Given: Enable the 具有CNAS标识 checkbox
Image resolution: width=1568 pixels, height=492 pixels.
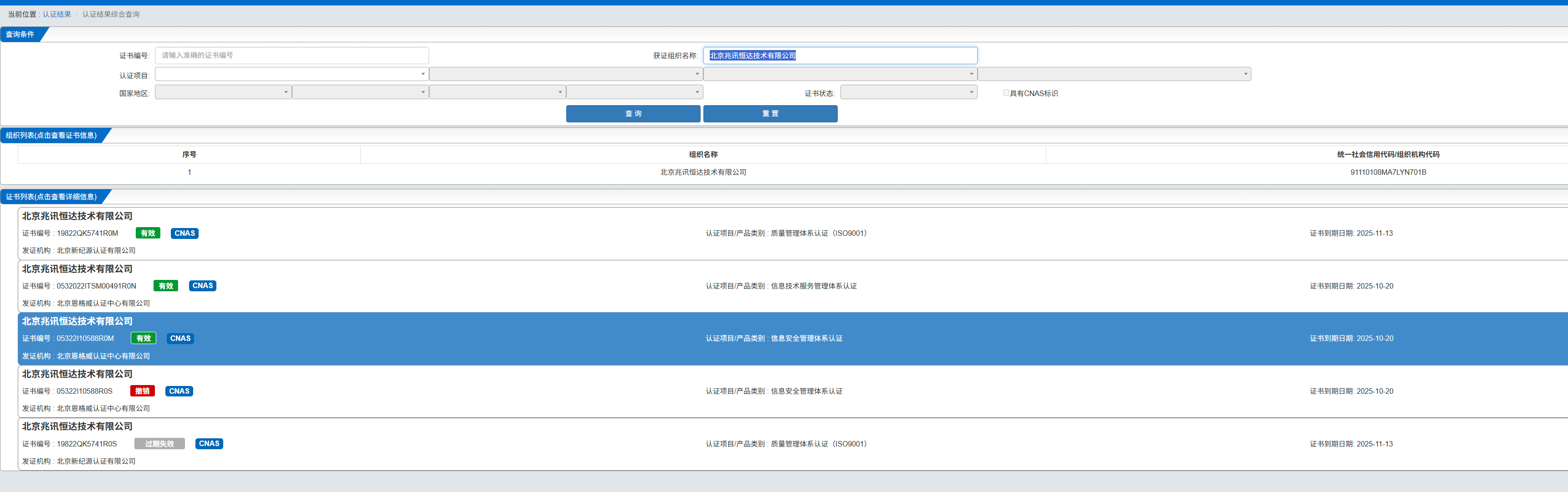Looking at the screenshot, I should [1006, 92].
